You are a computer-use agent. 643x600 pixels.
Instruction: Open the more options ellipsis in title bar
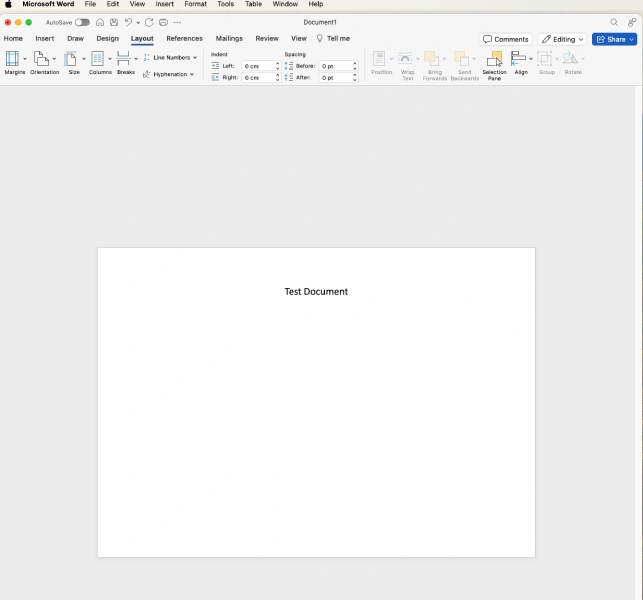click(177, 22)
